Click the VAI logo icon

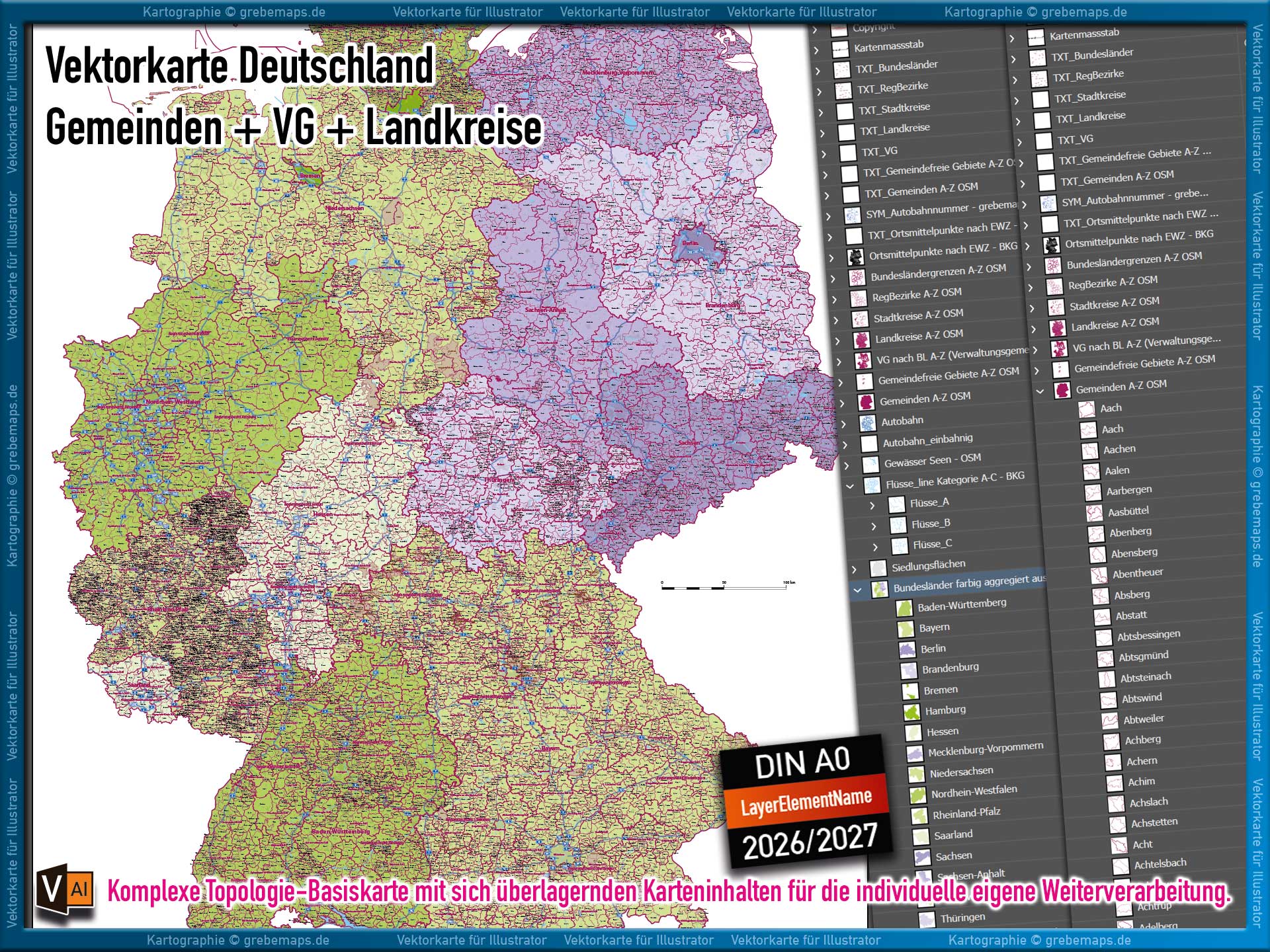(65, 890)
